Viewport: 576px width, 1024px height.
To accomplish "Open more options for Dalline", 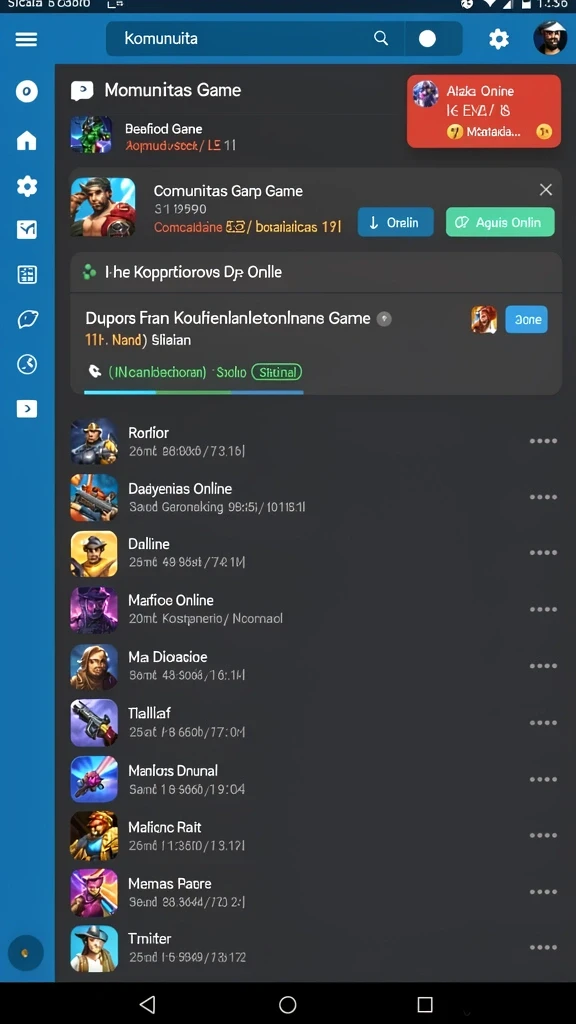I will click(x=543, y=552).
